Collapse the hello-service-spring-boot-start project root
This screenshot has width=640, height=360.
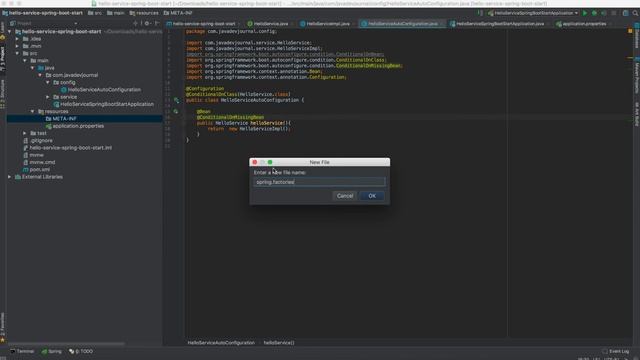(9, 31)
